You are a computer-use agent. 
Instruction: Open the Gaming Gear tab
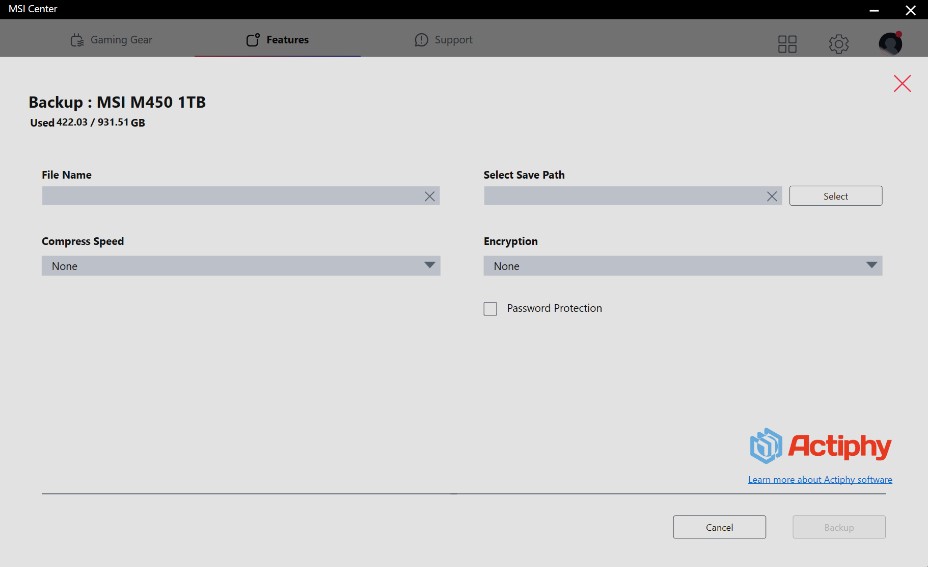coord(111,40)
